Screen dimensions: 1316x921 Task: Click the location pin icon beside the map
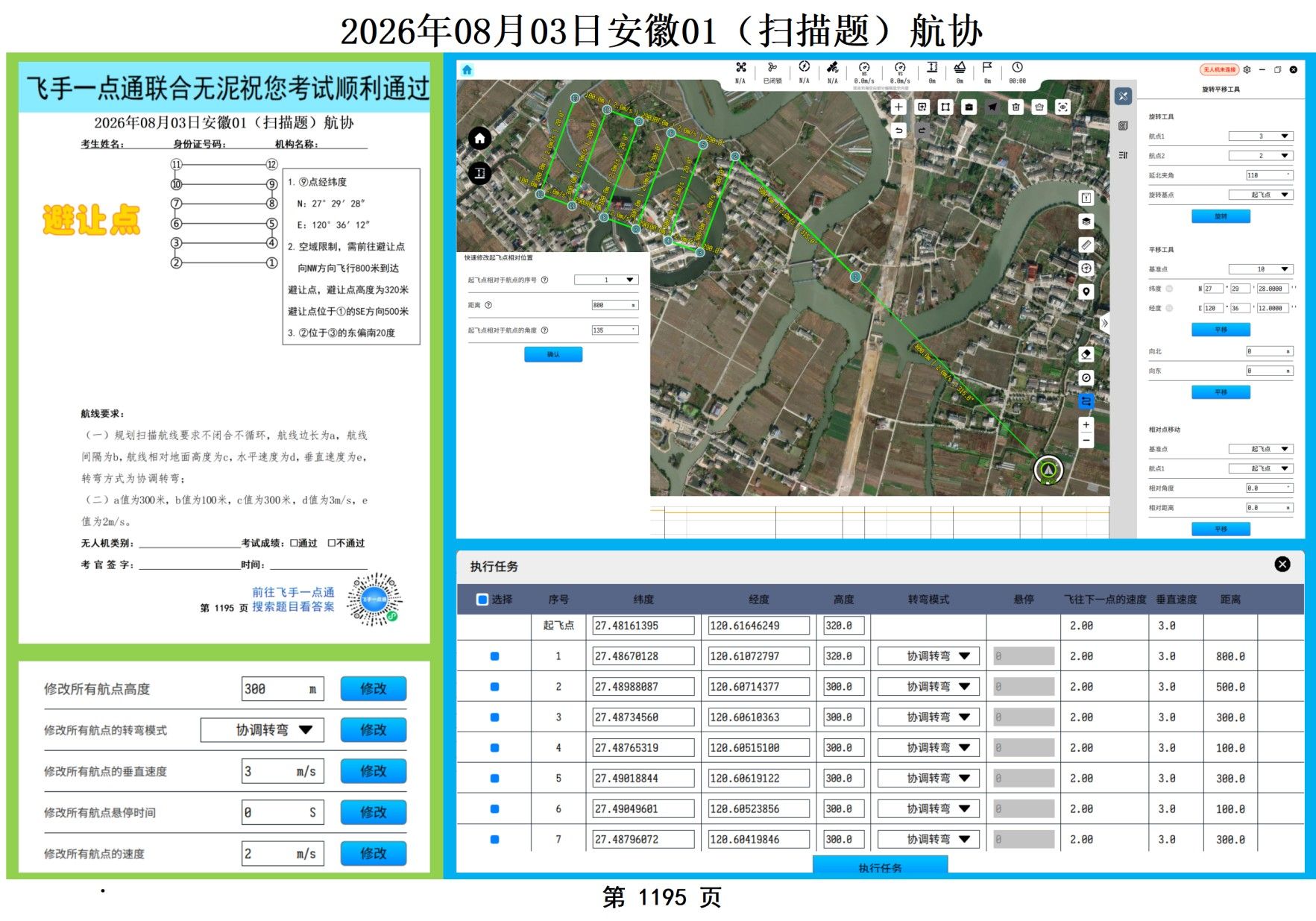click(x=1086, y=292)
